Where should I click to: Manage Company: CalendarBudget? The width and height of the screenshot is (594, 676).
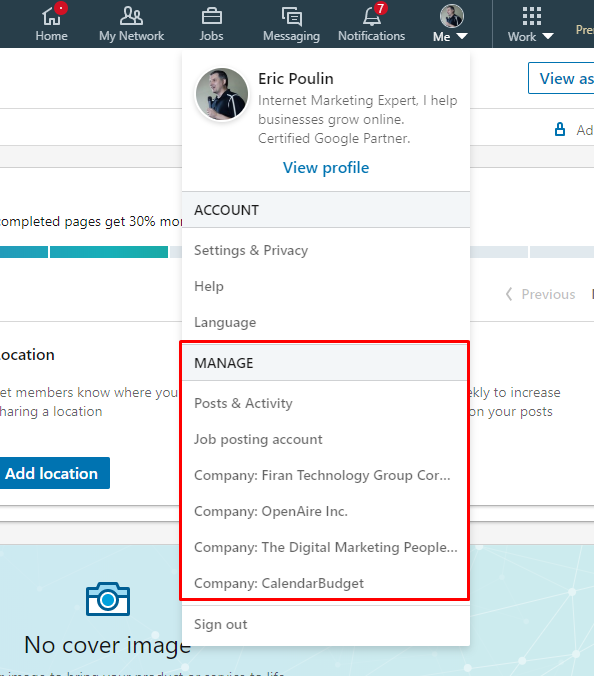click(279, 583)
